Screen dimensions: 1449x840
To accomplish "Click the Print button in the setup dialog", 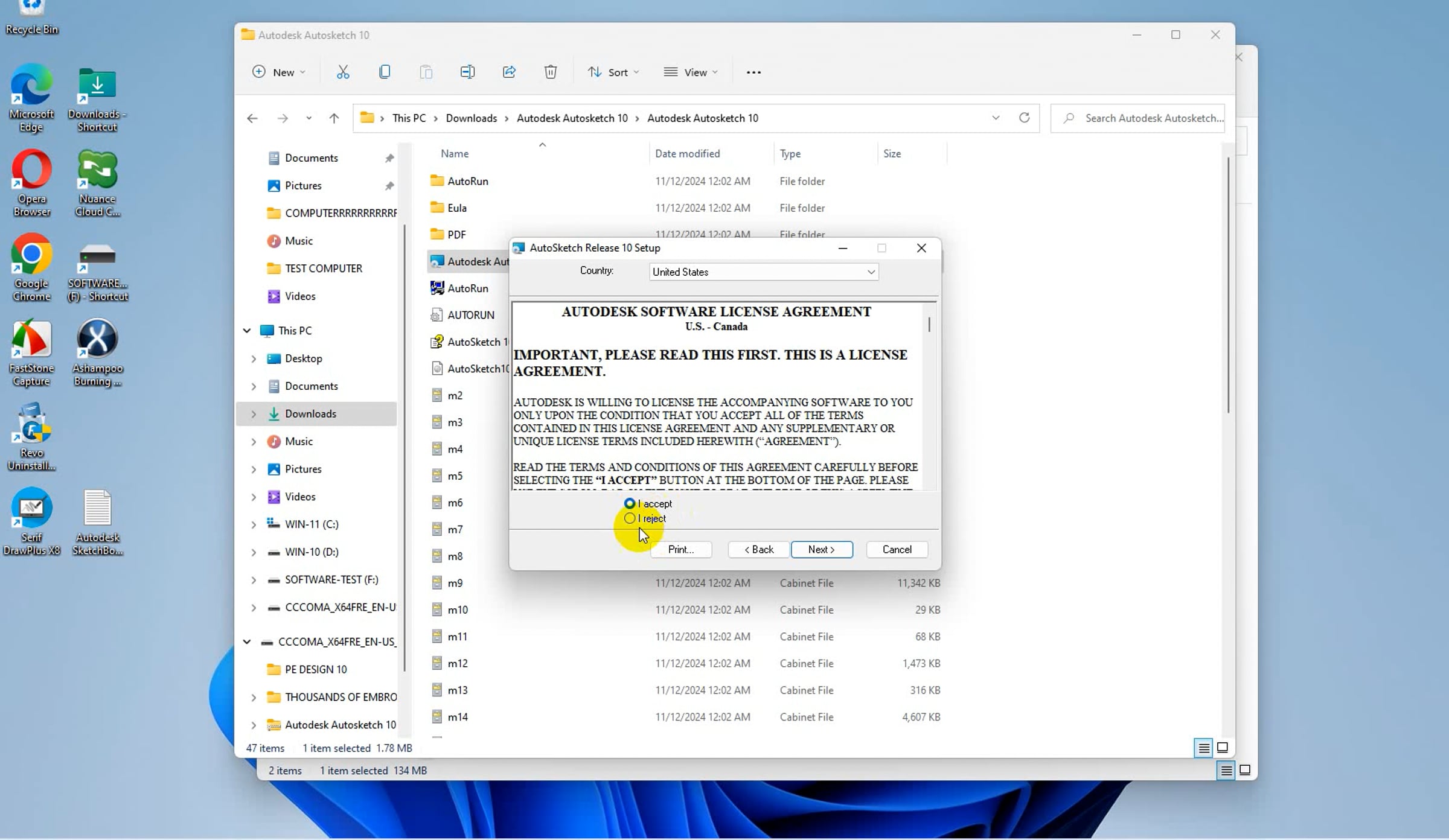I will tap(680, 549).
